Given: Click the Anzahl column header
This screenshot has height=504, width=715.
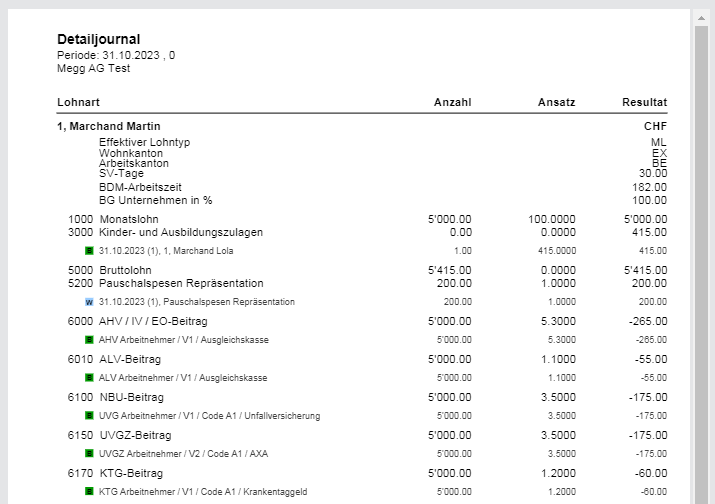Looking at the screenshot, I should (452, 103).
